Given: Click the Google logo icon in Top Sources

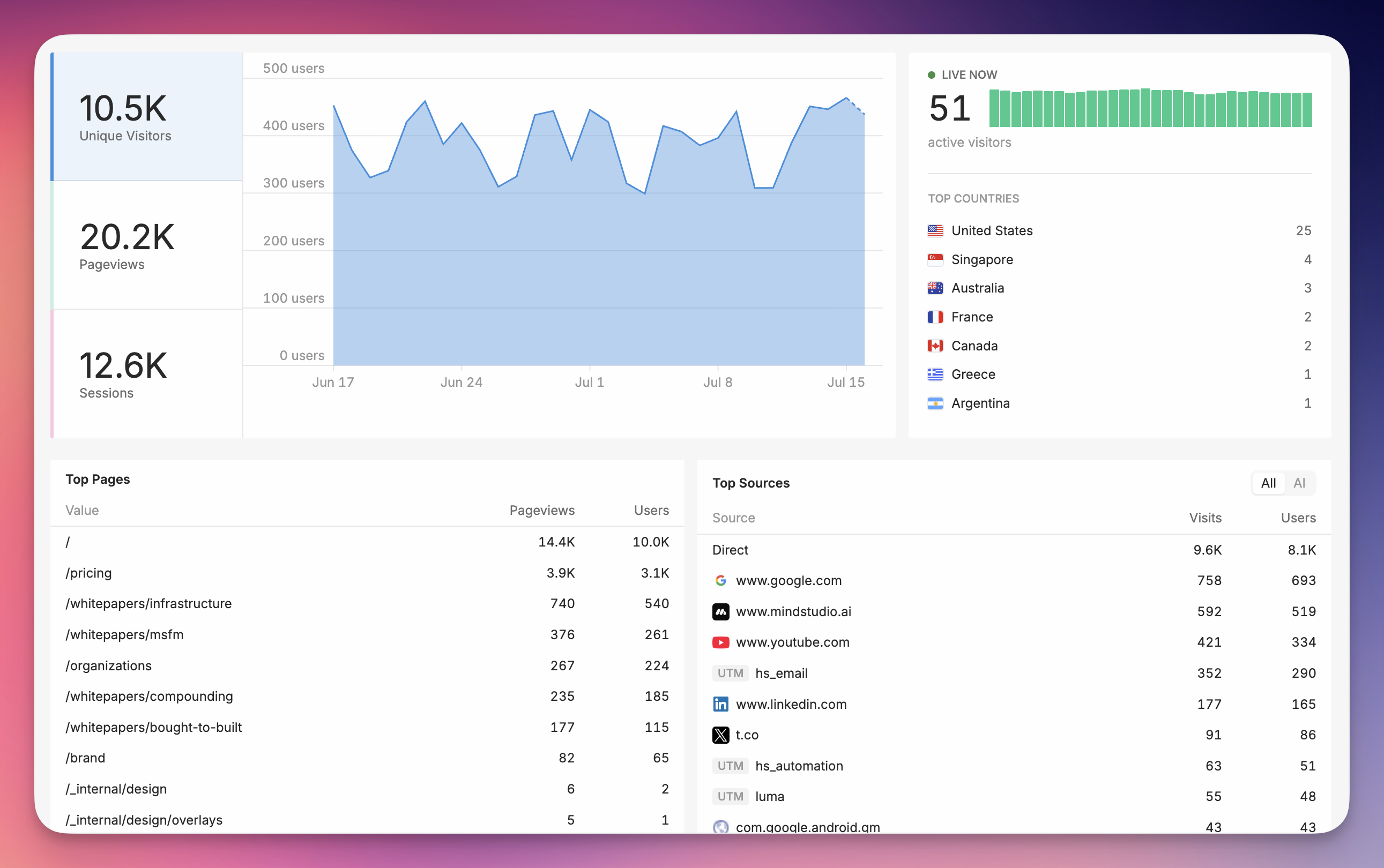Looking at the screenshot, I should coord(721,580).
